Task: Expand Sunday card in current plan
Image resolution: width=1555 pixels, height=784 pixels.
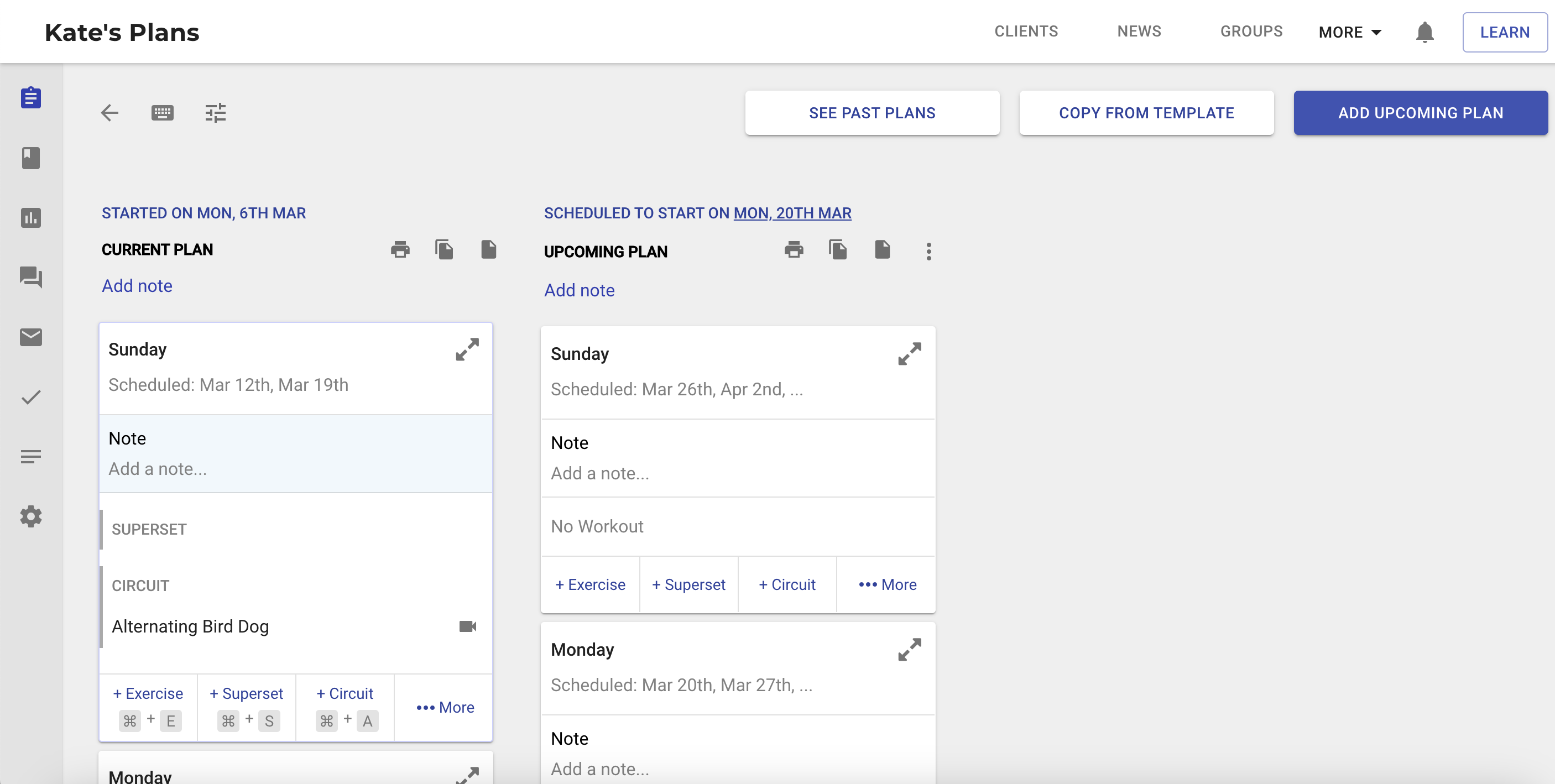Action: pyautogui.click(x=467, y=349)
